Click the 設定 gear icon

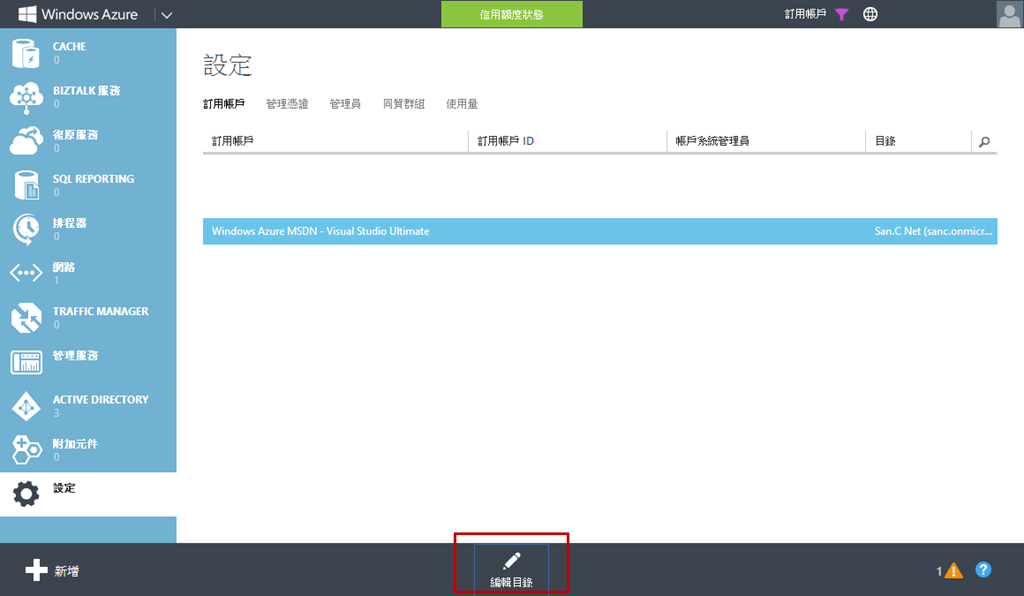pos(26,494)
